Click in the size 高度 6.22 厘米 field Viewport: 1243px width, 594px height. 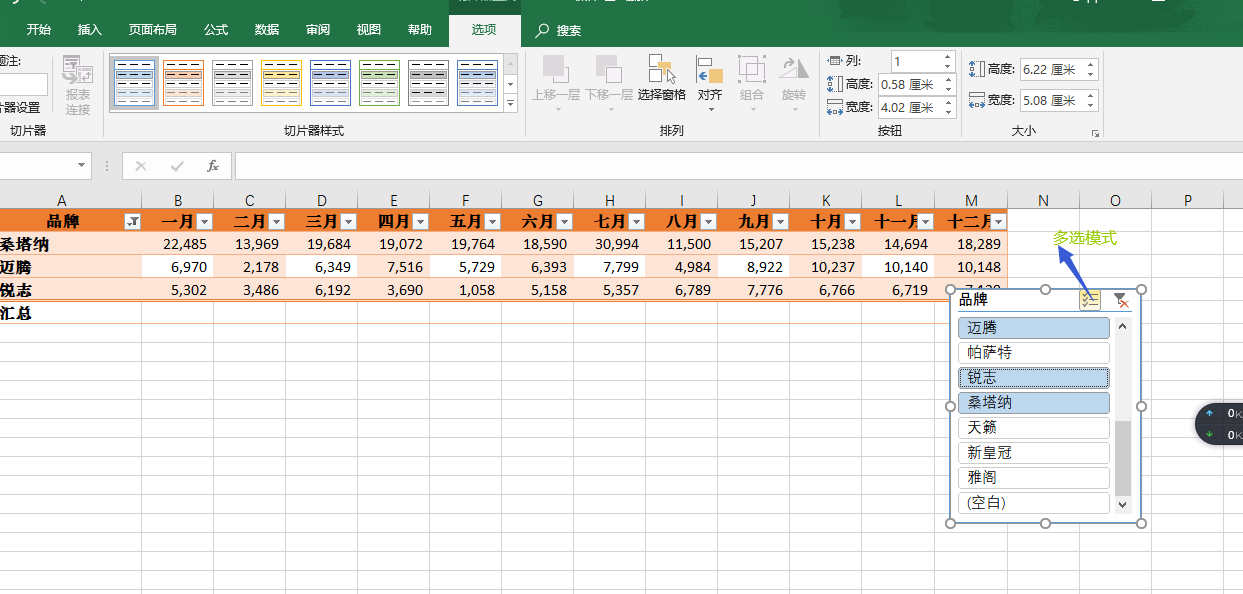[x=1051, y=69]
